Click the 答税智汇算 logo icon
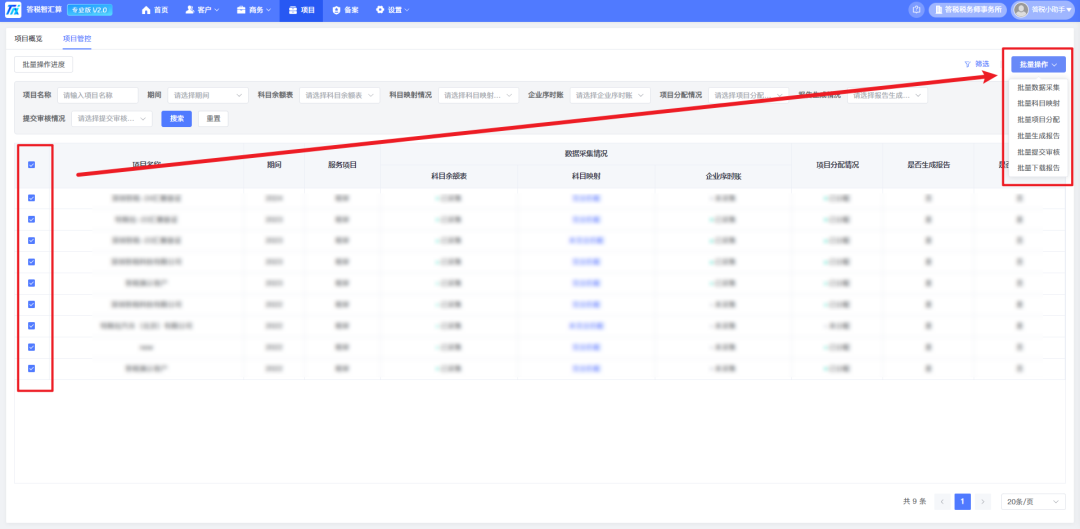Viewport: 1080px width, 529px height. click(13, 10)
